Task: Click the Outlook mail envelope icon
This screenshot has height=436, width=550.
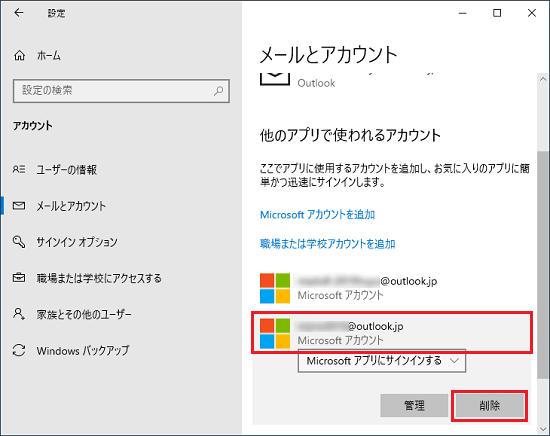Action: pos(275,79)
